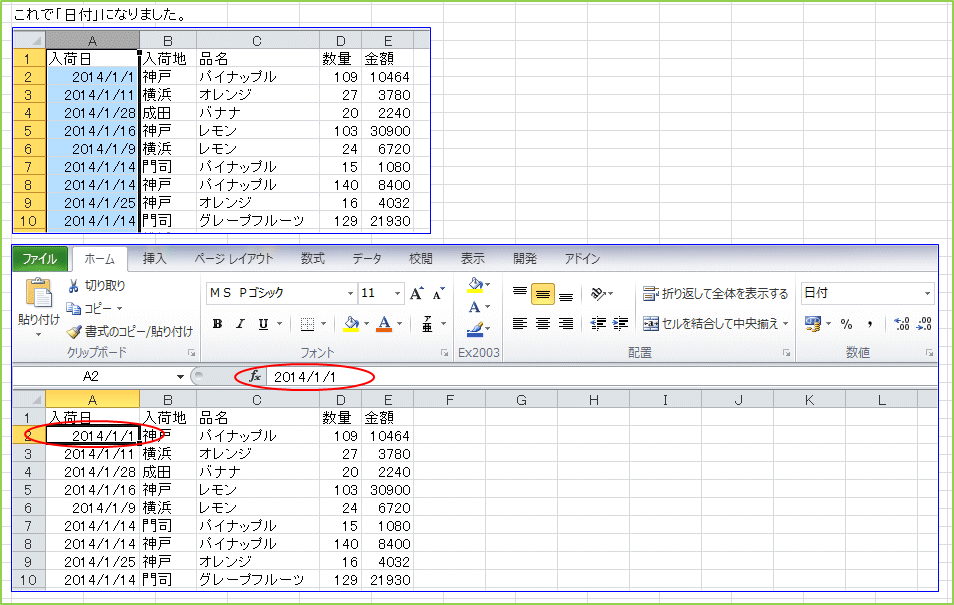Toggle Italic formatting
The image size is (954, 605).
[x=240, y=324]
